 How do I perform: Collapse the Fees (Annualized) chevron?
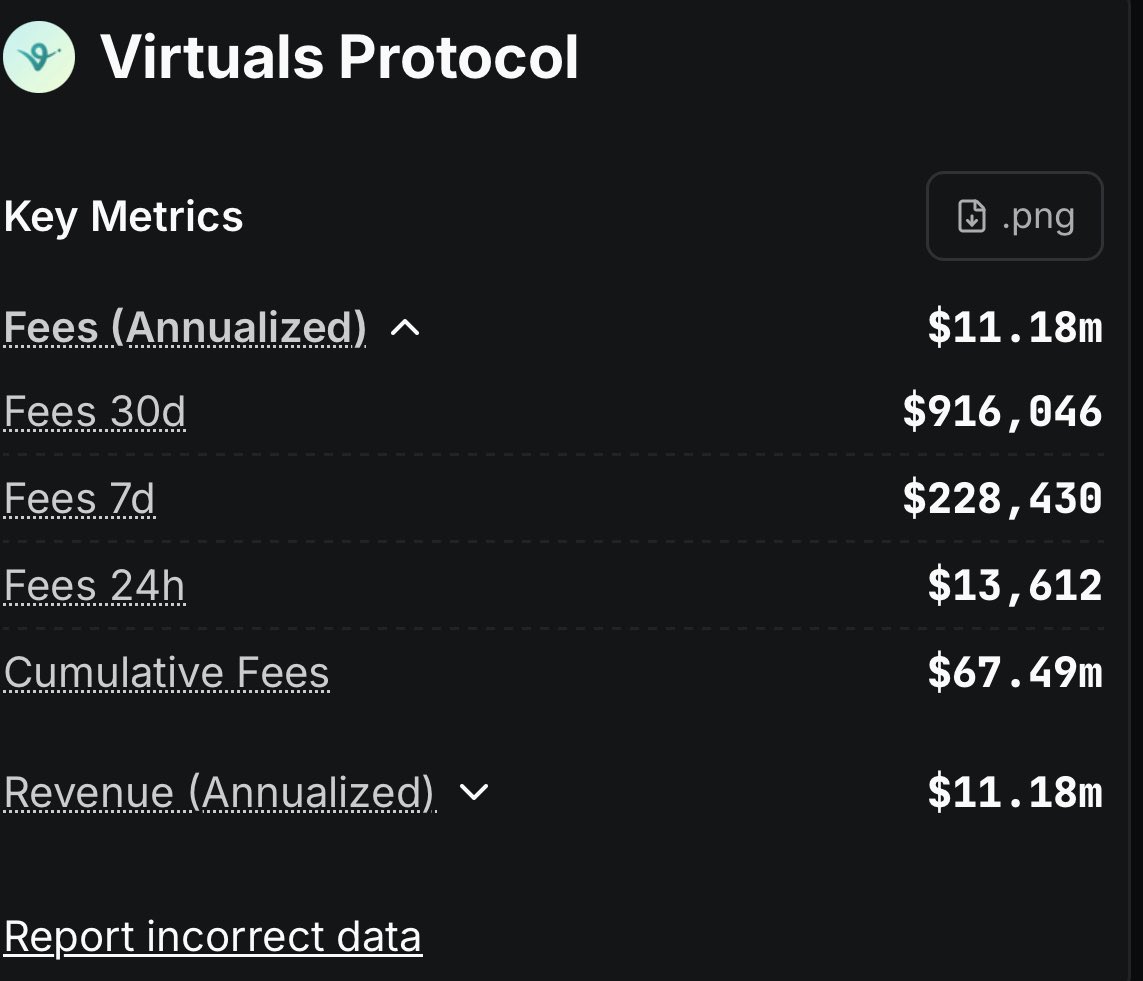click(405, 328)
